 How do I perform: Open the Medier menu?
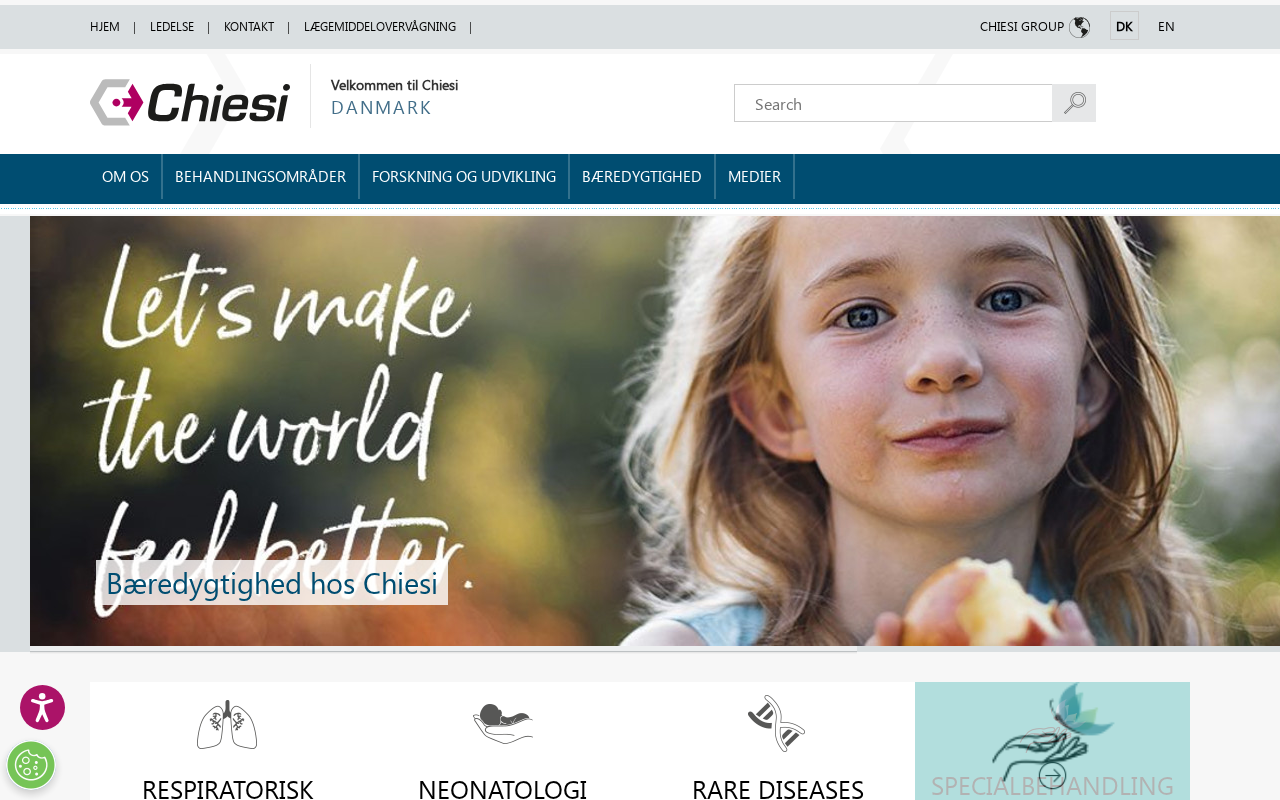tap(754, 176)
